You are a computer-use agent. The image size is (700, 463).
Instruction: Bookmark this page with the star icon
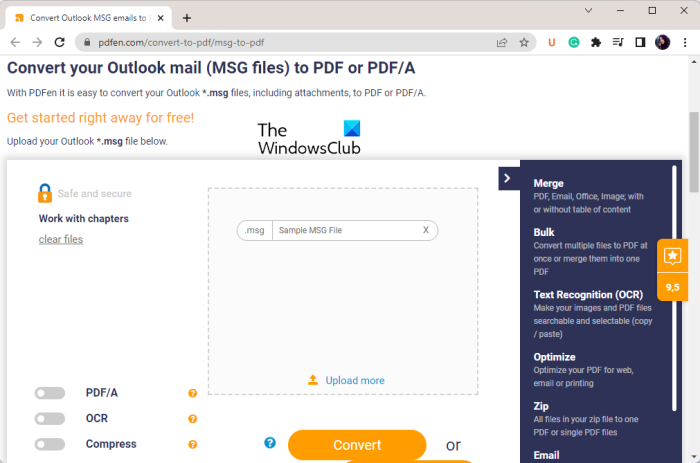(524, 42)
